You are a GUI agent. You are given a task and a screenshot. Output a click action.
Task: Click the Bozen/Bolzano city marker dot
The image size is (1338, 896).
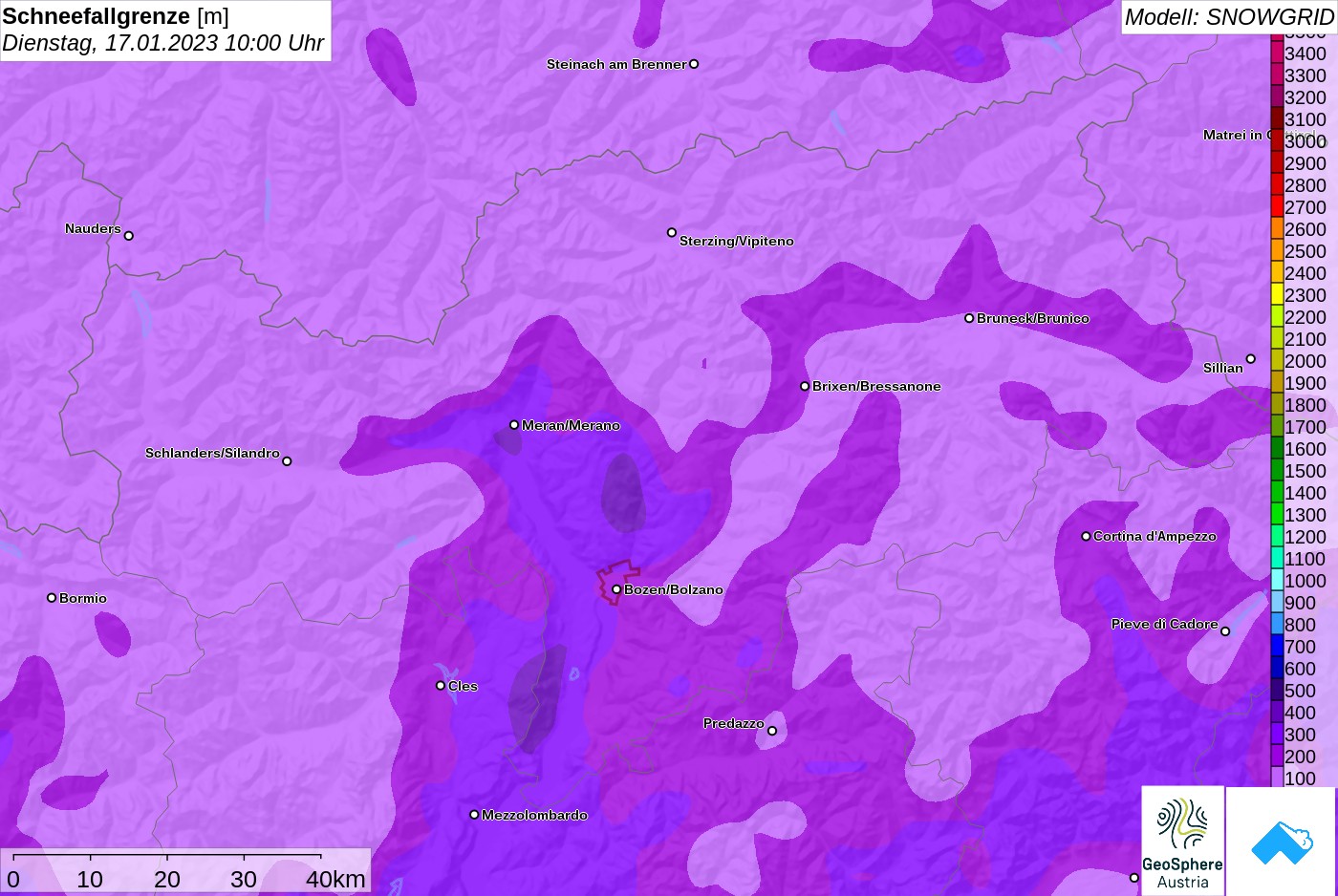616,589
